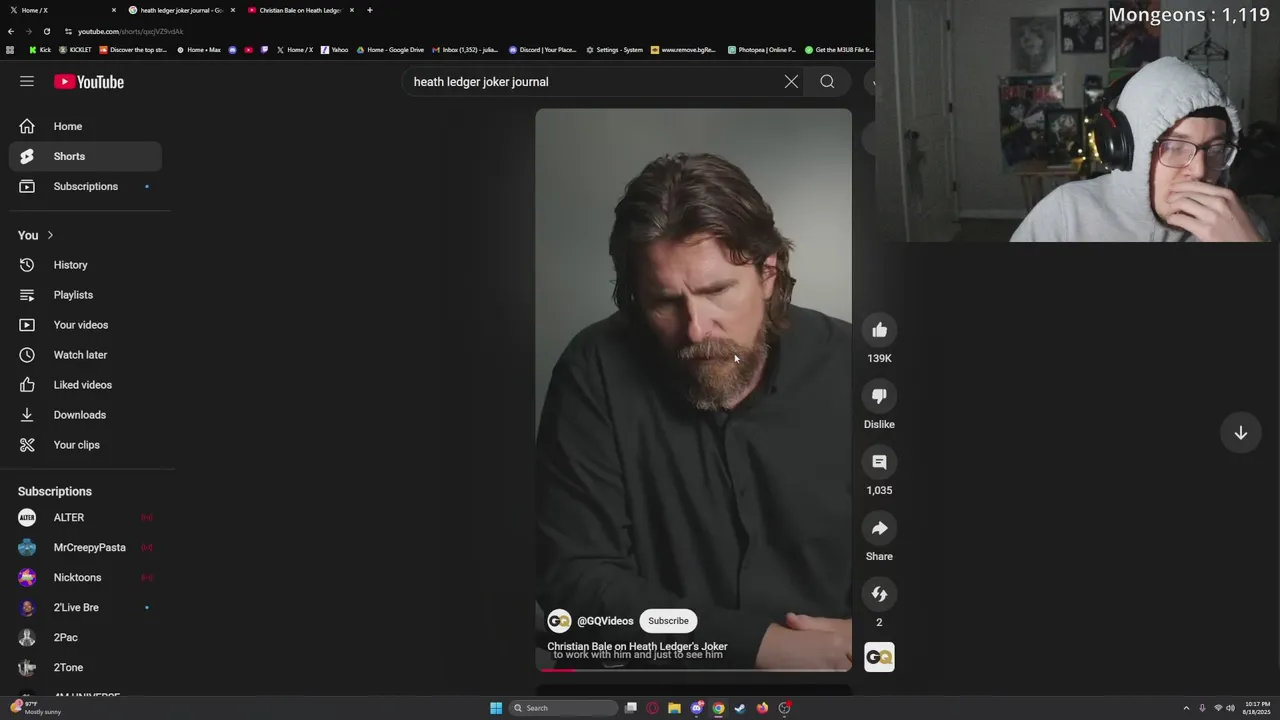Screen dimensions: 1280x720
Task: Open the KICKLET bookmark
Action: pyautogui.click(x=76, y=50)
